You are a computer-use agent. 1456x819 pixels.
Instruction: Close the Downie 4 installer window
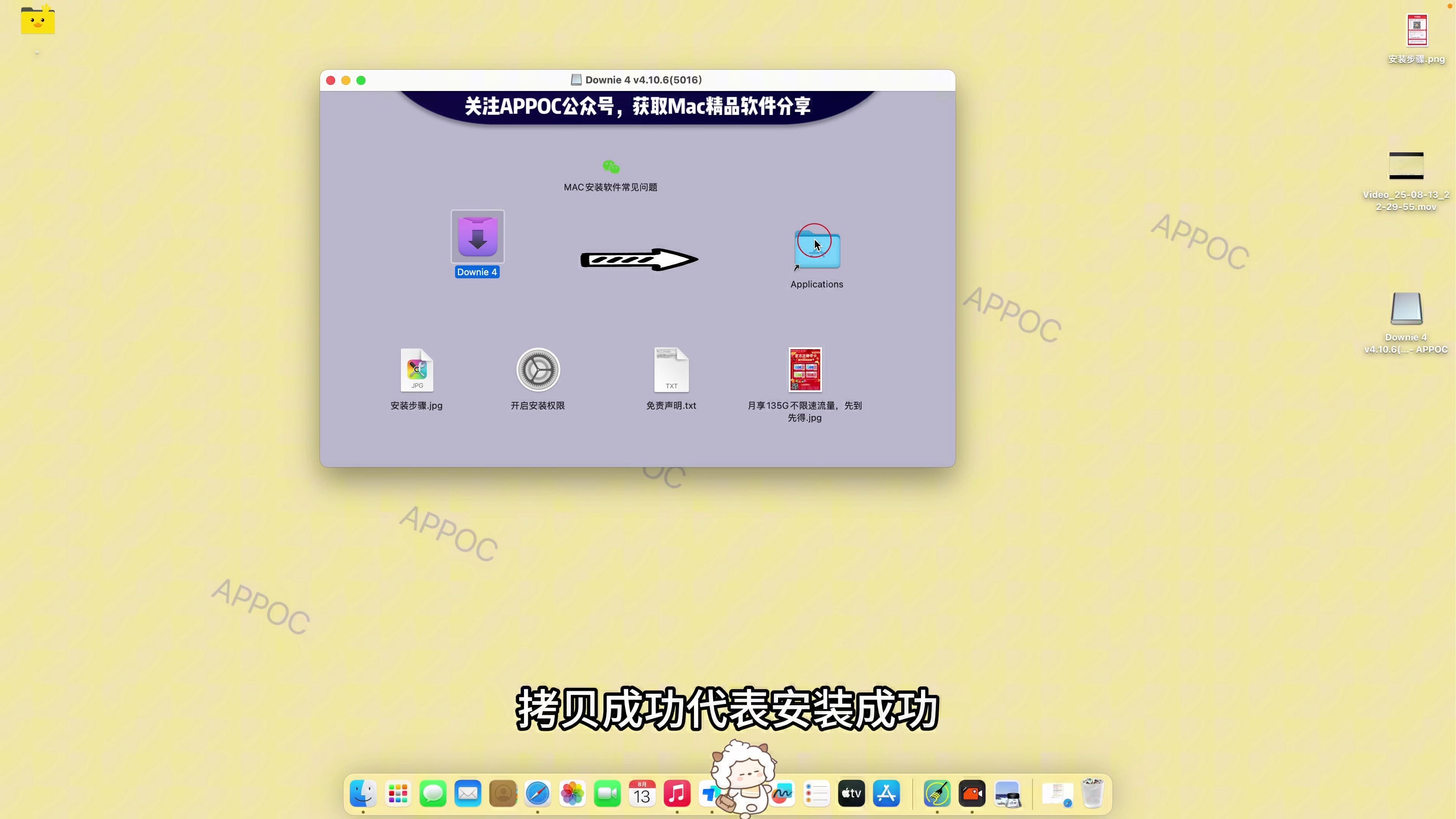(x=331, y=80)
